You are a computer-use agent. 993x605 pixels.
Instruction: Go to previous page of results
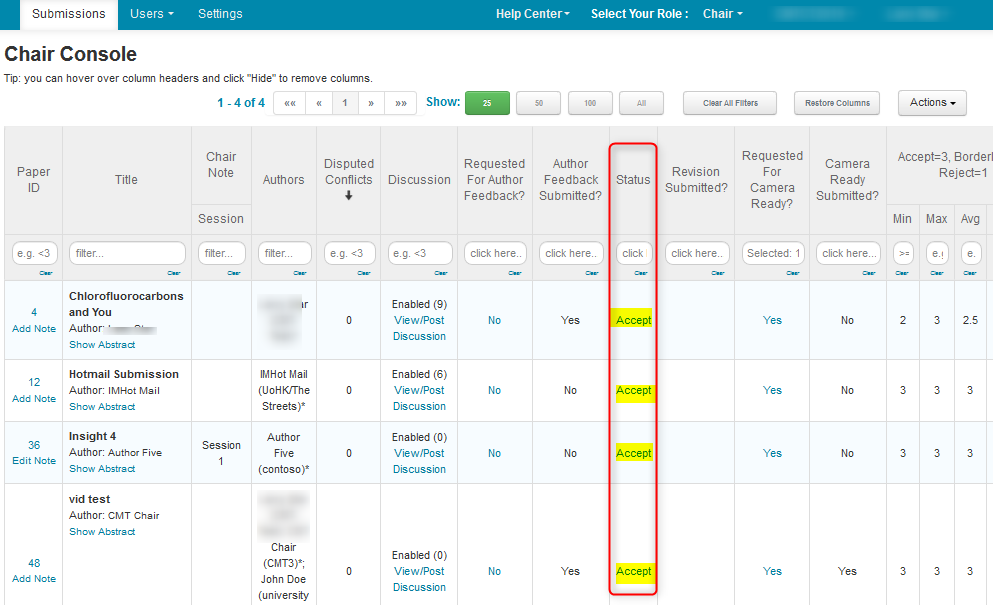319,103
